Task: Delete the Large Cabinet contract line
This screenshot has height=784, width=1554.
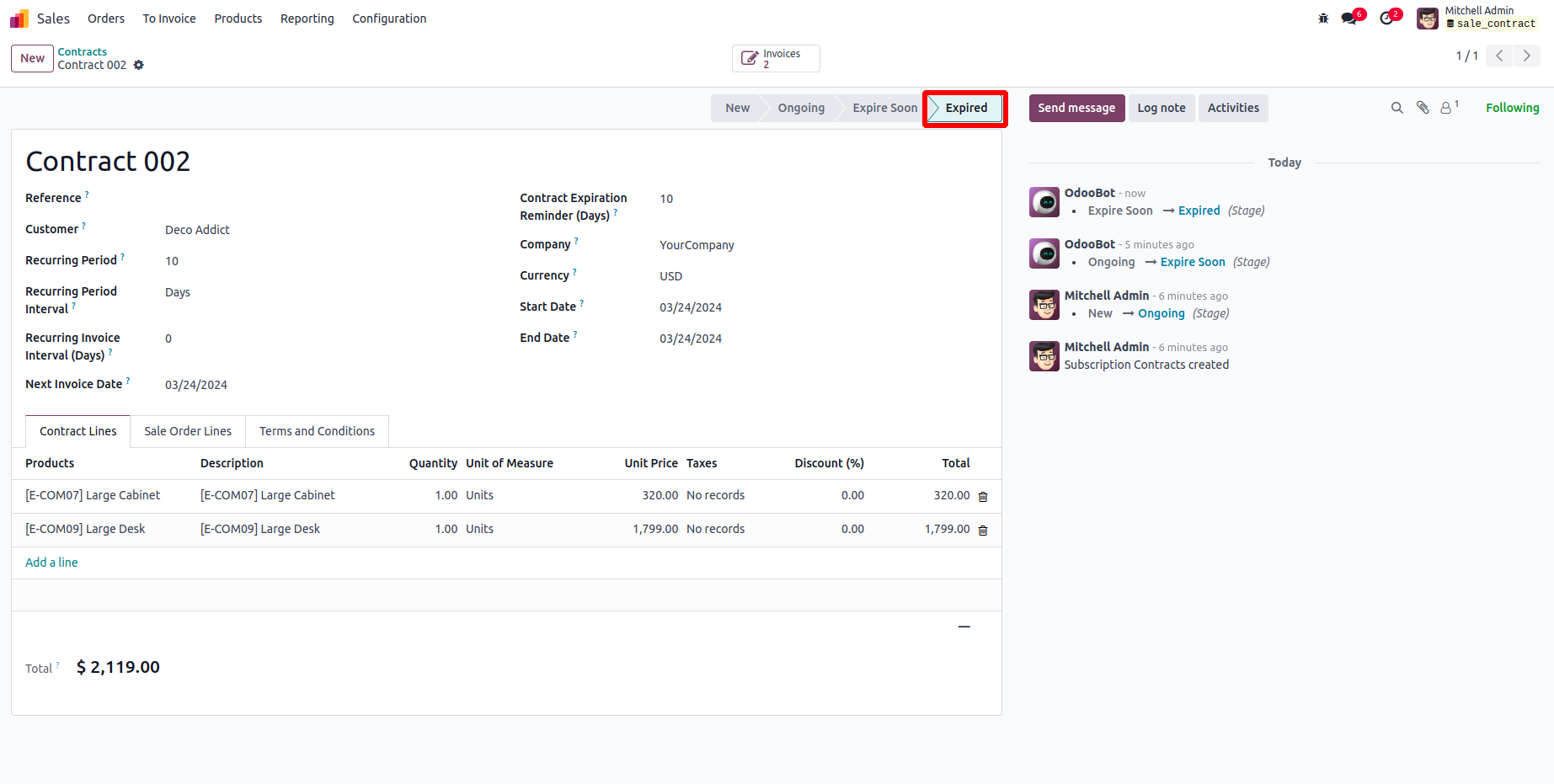Action: tap(983, 497)
